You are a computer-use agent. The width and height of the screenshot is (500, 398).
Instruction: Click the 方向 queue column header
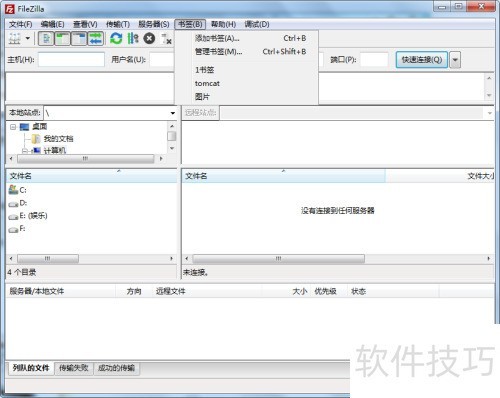(134, 291)
